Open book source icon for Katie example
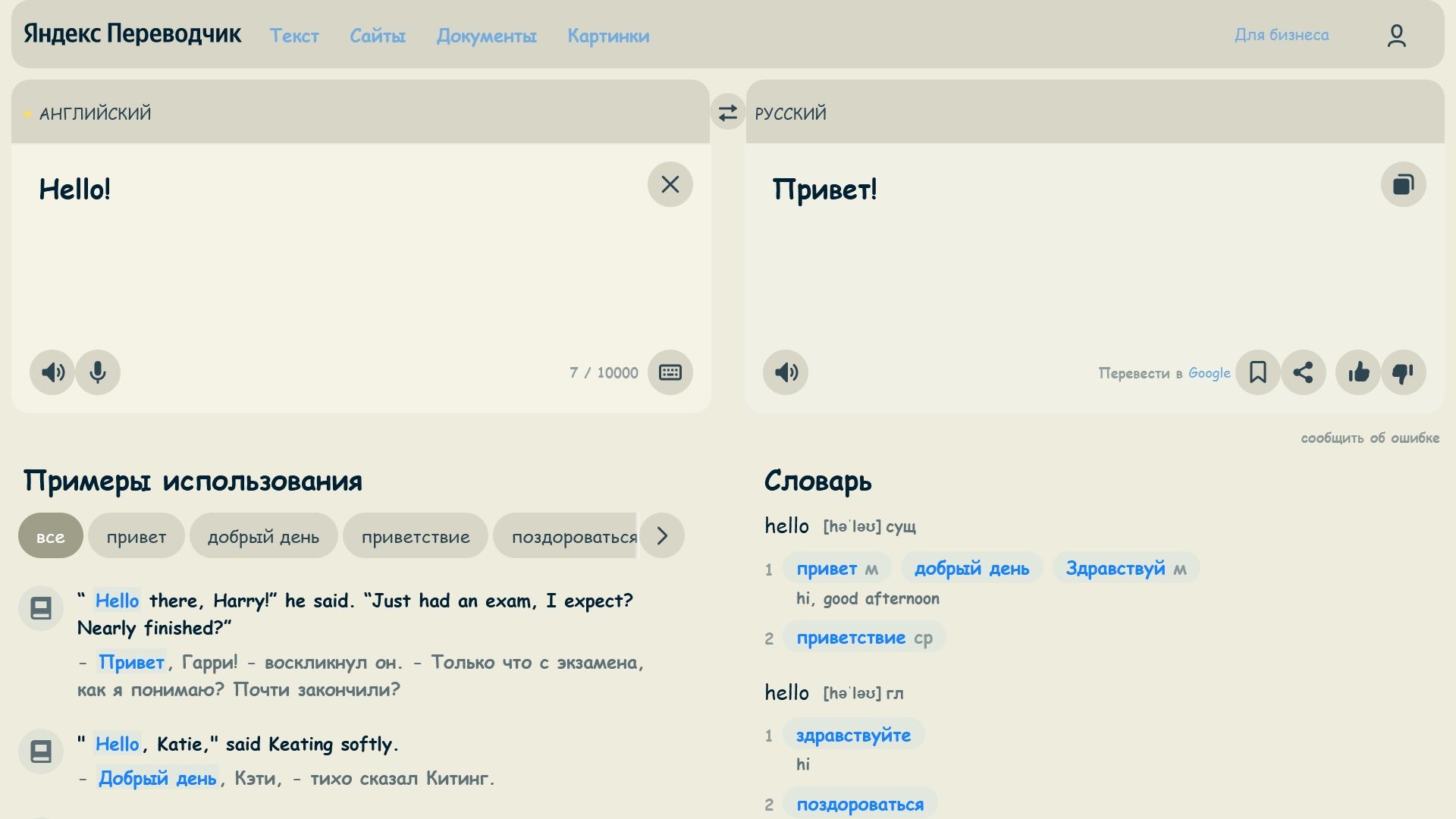The image size is (1456, 819). [41, 752]
